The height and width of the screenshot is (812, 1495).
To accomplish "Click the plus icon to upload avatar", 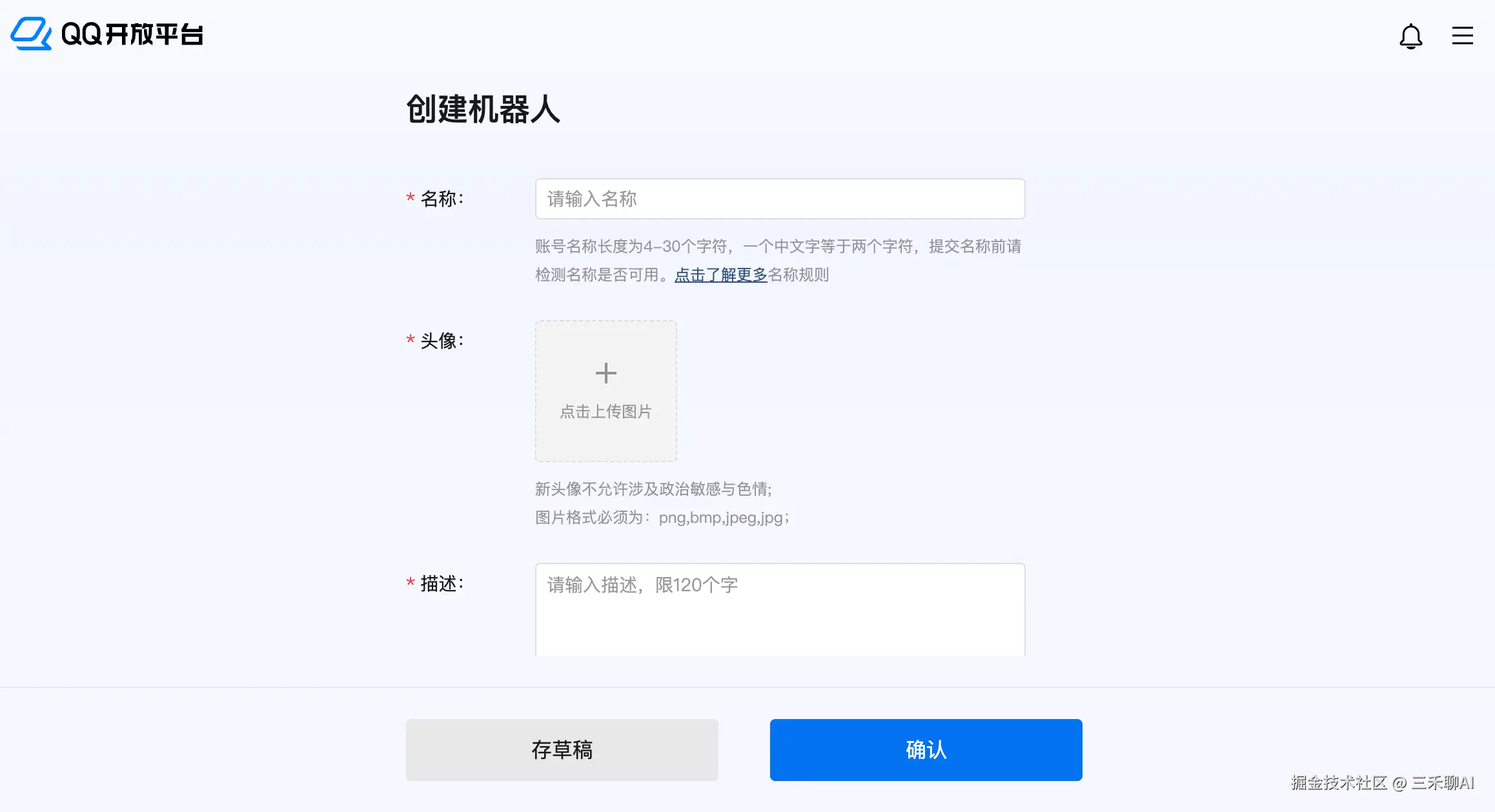I will coord(605,373).
